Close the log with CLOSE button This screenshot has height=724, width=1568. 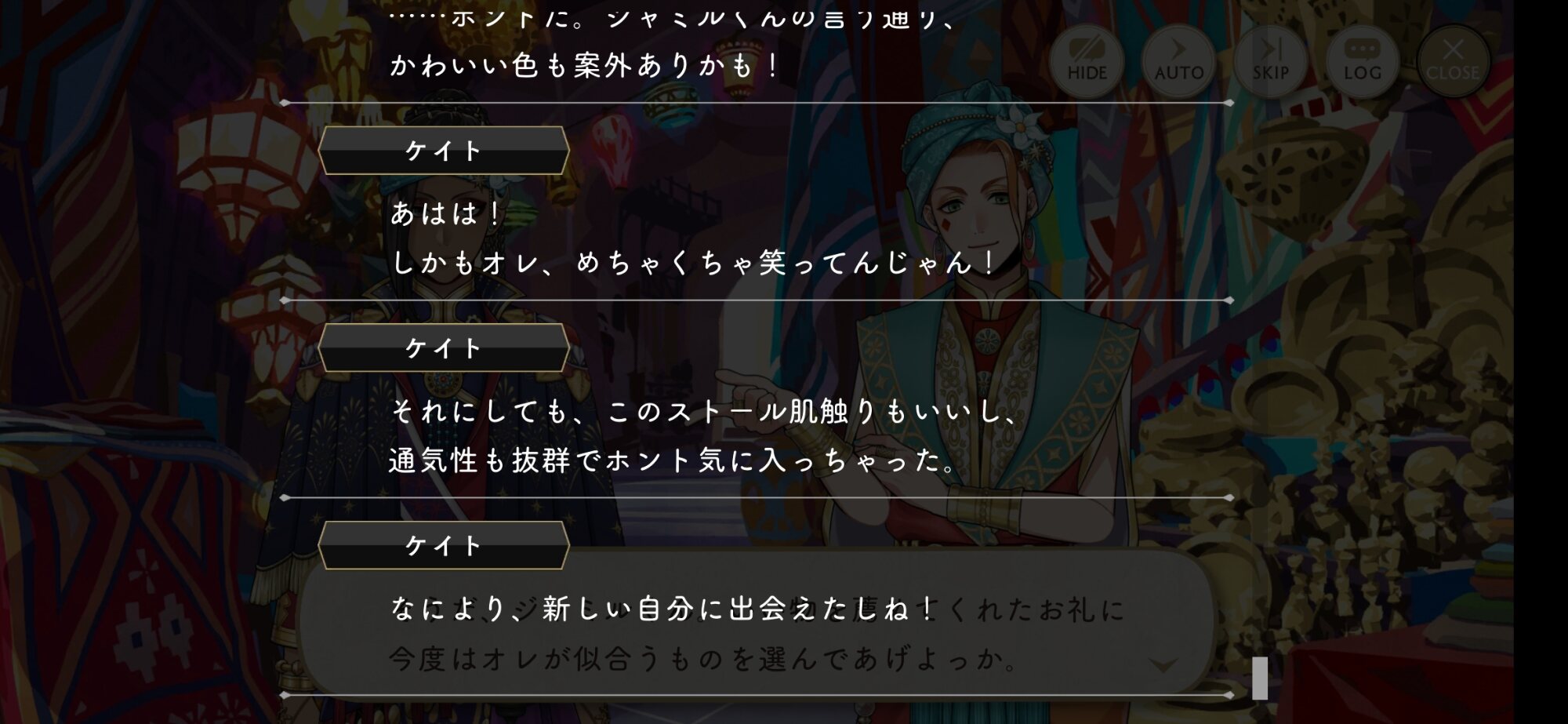(x=1453, y=60)
